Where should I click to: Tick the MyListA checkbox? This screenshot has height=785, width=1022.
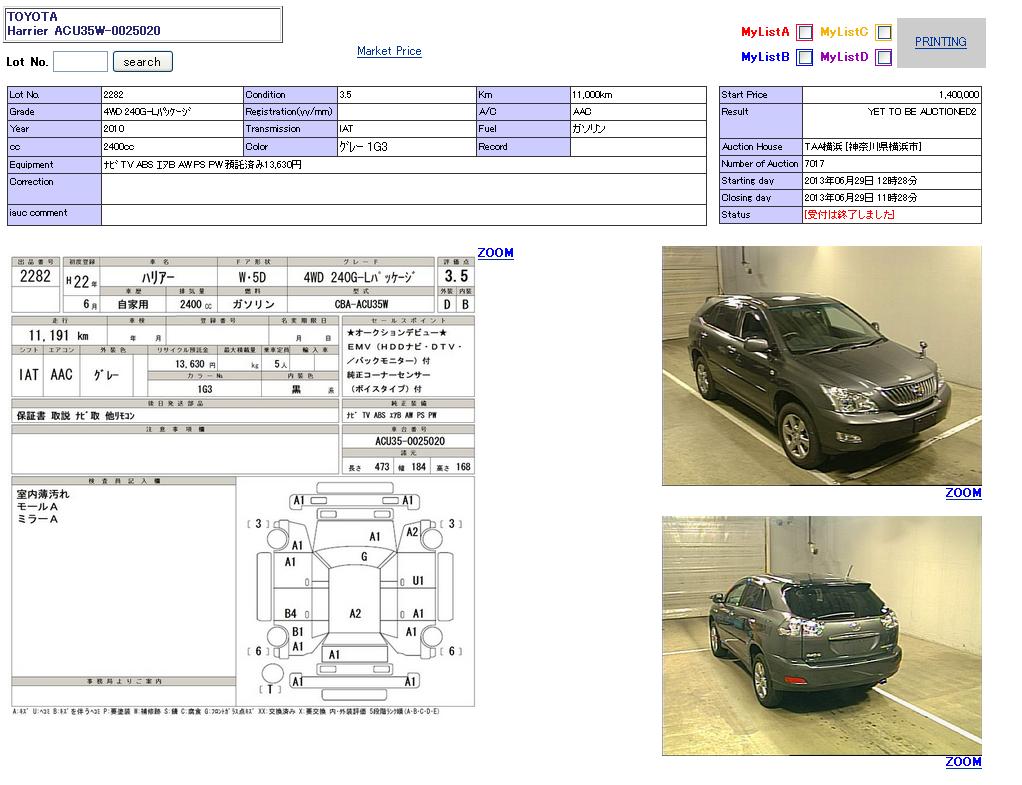click(x=804, y=32)
